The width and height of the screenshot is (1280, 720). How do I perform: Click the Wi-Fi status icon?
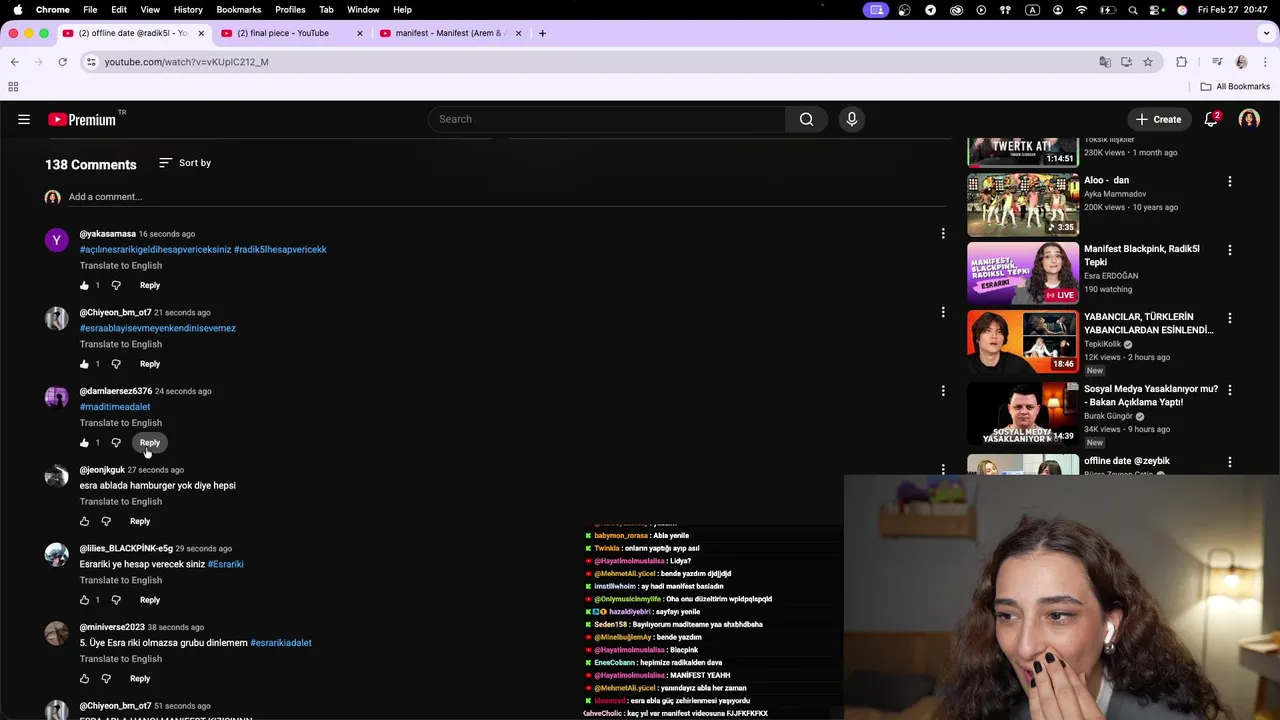(x=1081, y=10)
